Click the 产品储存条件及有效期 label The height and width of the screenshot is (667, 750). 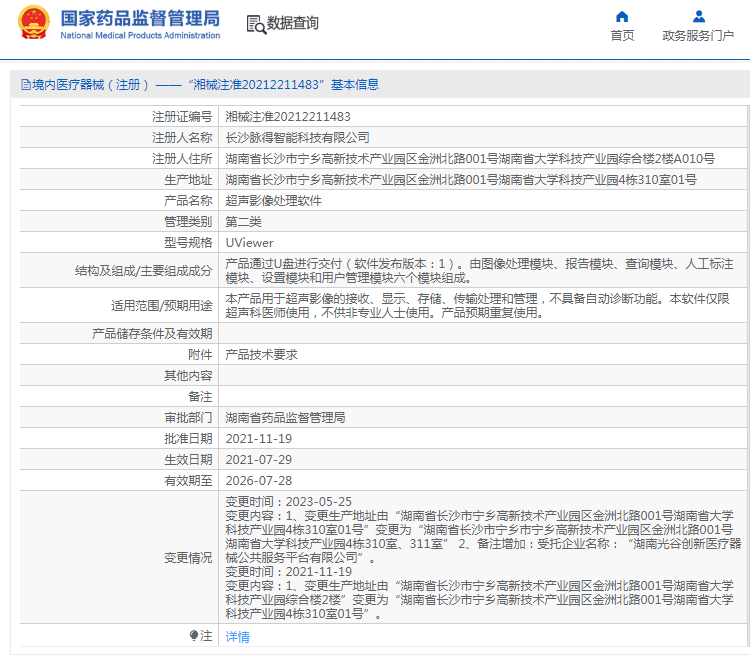coord(152,334)
